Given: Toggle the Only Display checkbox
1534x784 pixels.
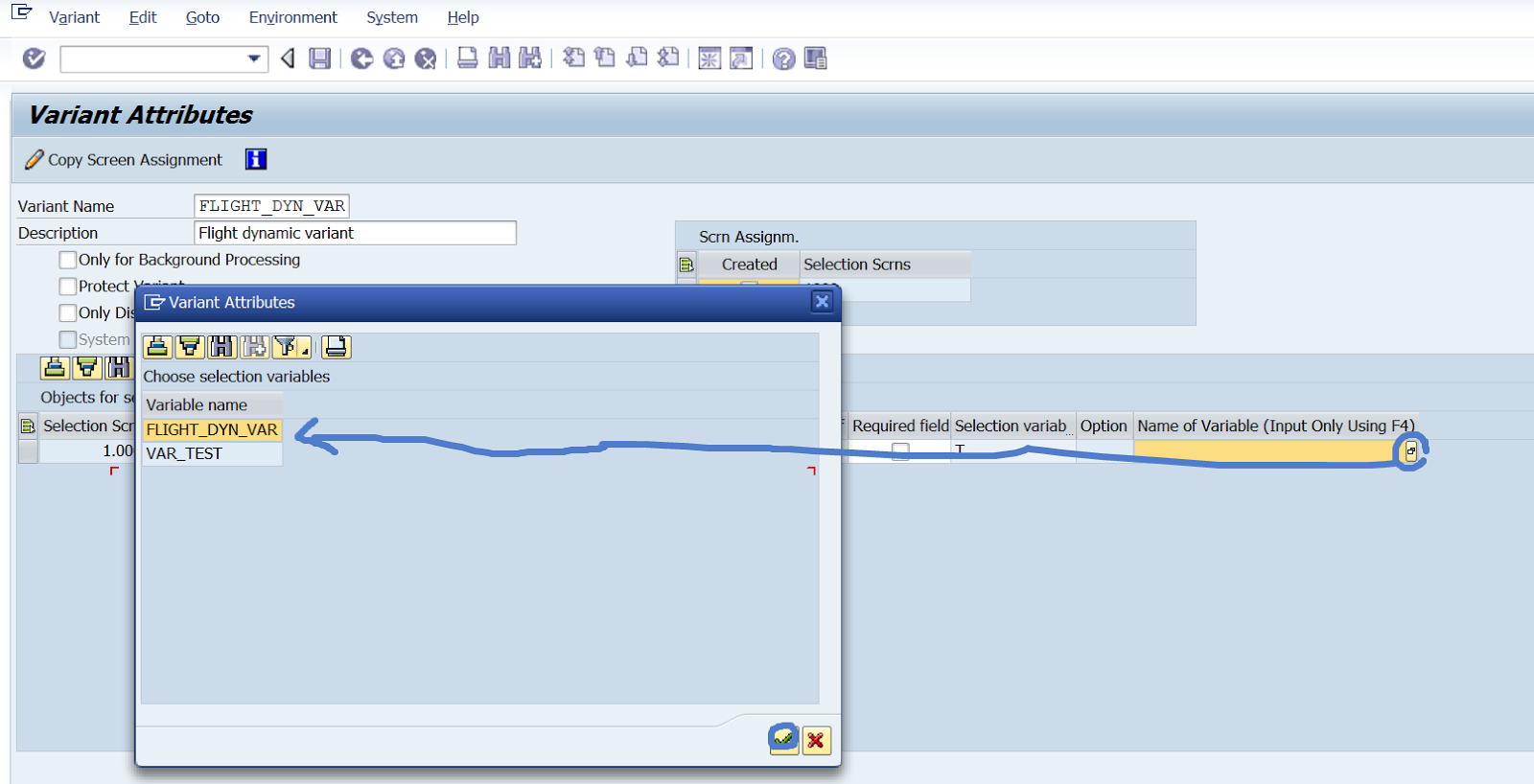Looking at the screenshot, I should [68, 313].
